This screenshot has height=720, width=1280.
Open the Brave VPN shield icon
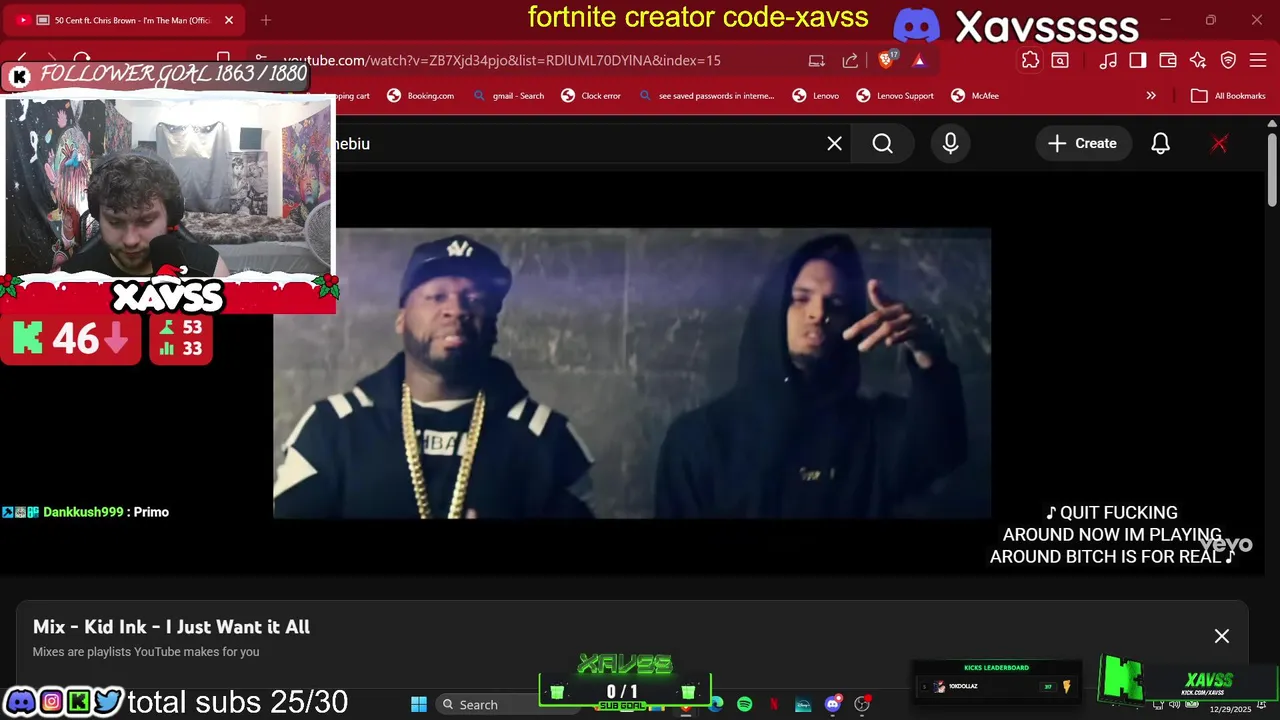1229,60
